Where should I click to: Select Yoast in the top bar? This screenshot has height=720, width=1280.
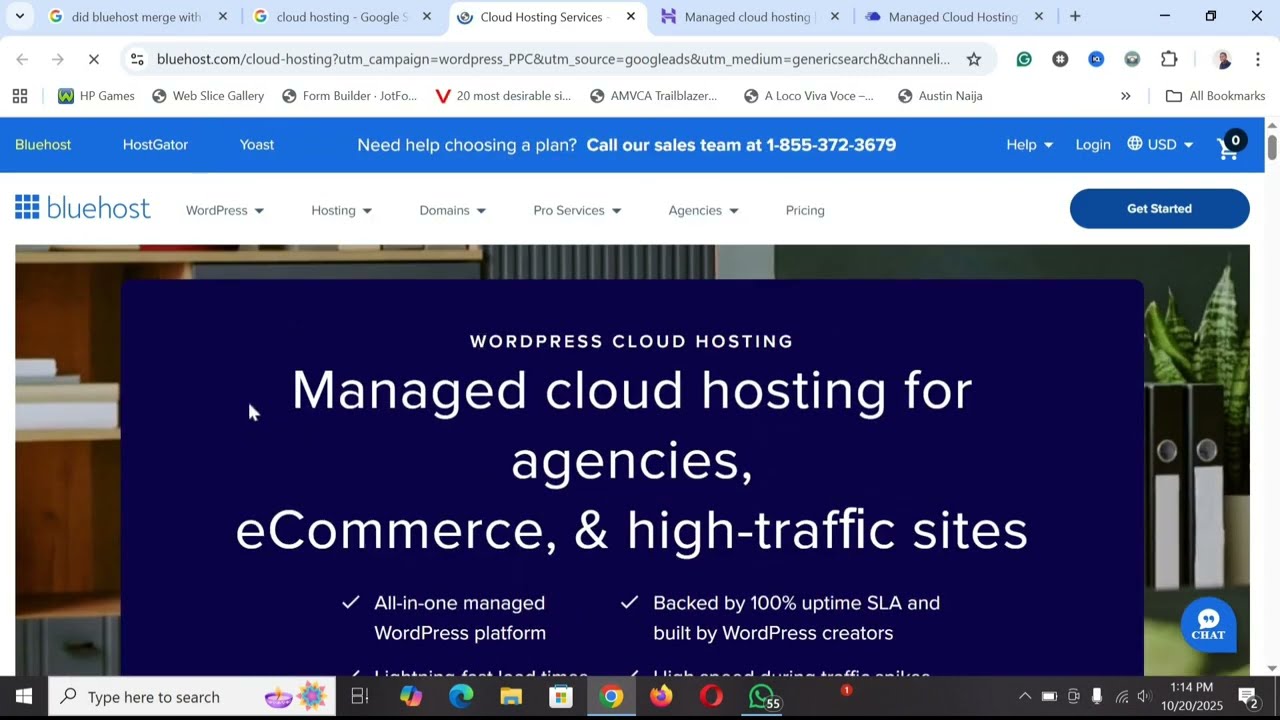[x=257, y=145]
